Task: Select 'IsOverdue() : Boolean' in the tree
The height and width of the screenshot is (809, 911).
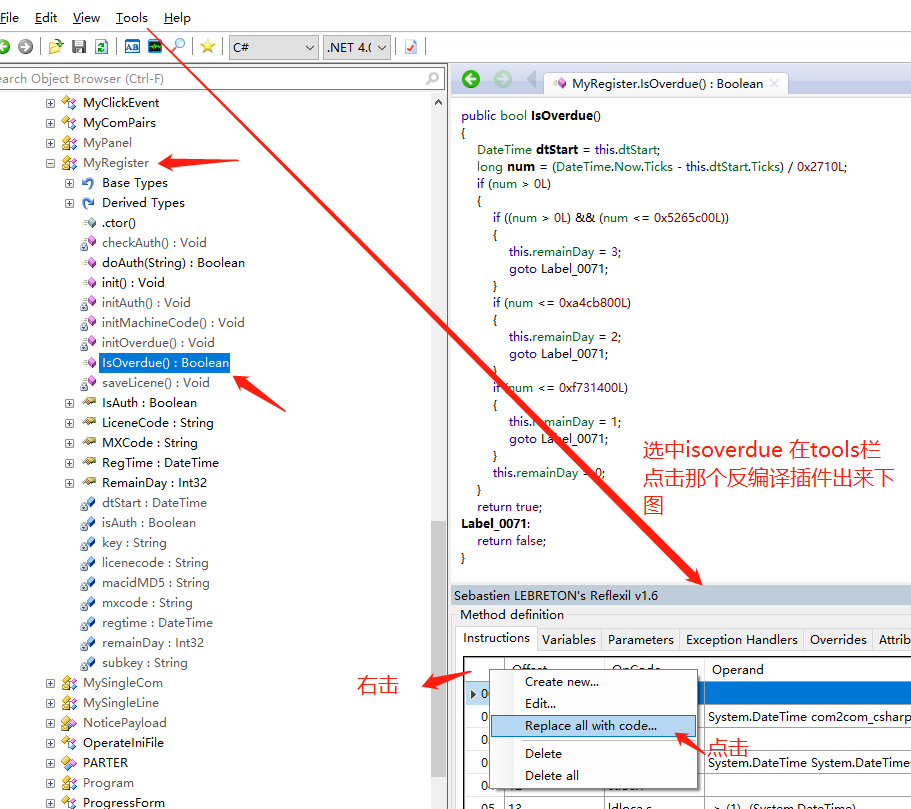Action: tap(165, 363)
